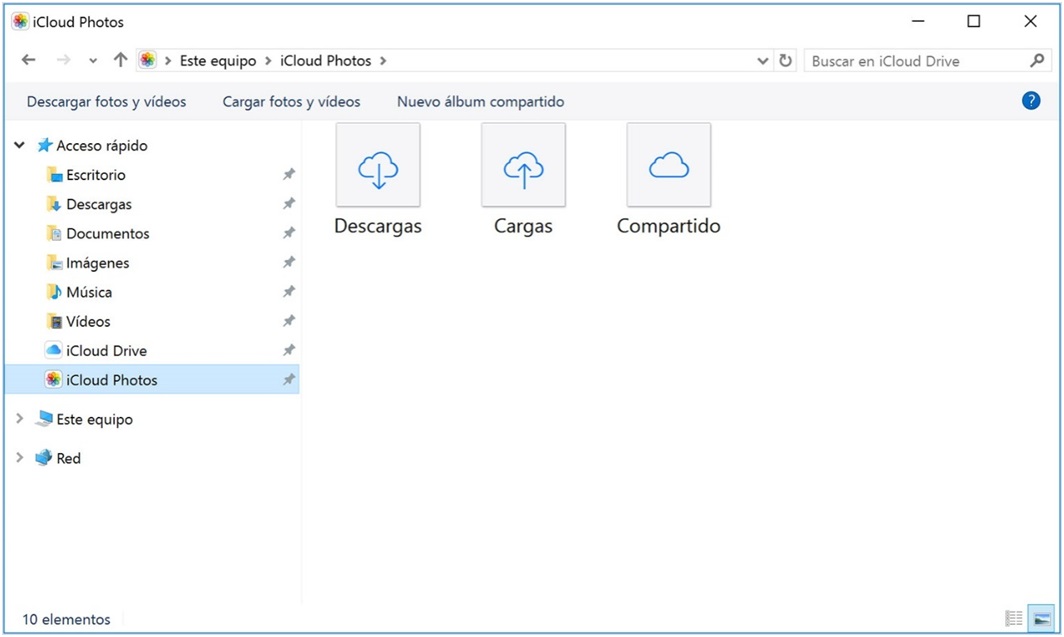Open address bar history dropdown

point(763,61)
